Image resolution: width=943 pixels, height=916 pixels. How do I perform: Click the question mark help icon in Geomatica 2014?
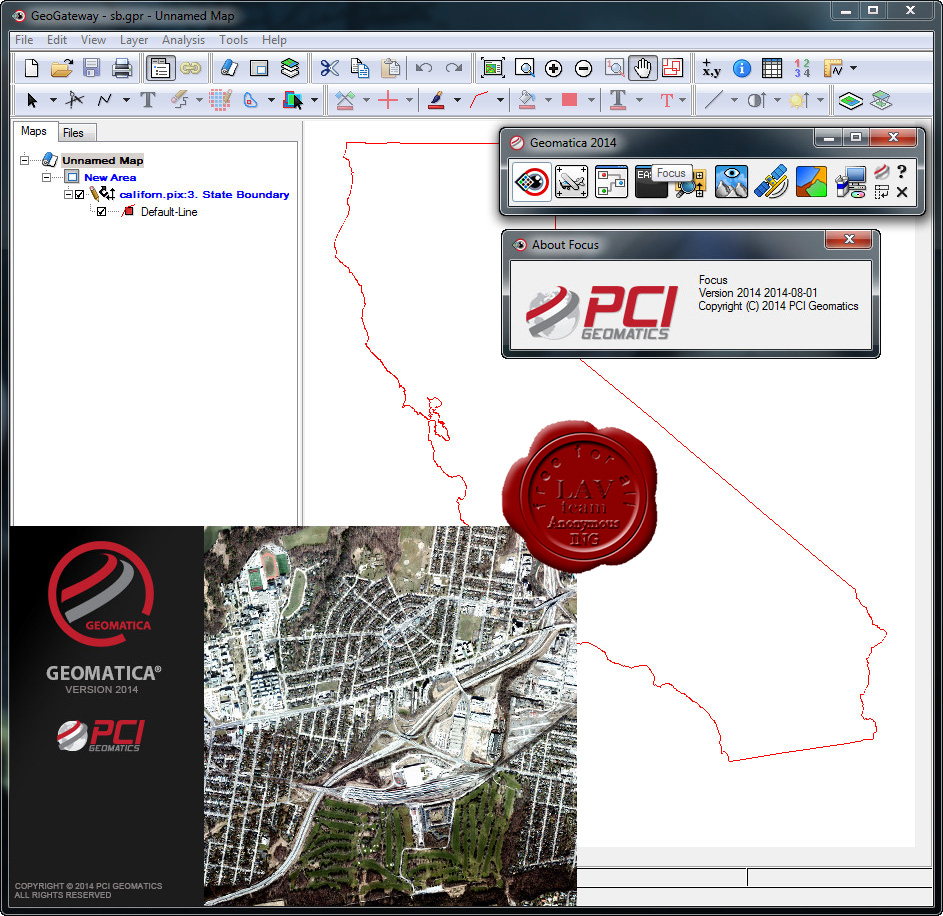coord(902,172)
